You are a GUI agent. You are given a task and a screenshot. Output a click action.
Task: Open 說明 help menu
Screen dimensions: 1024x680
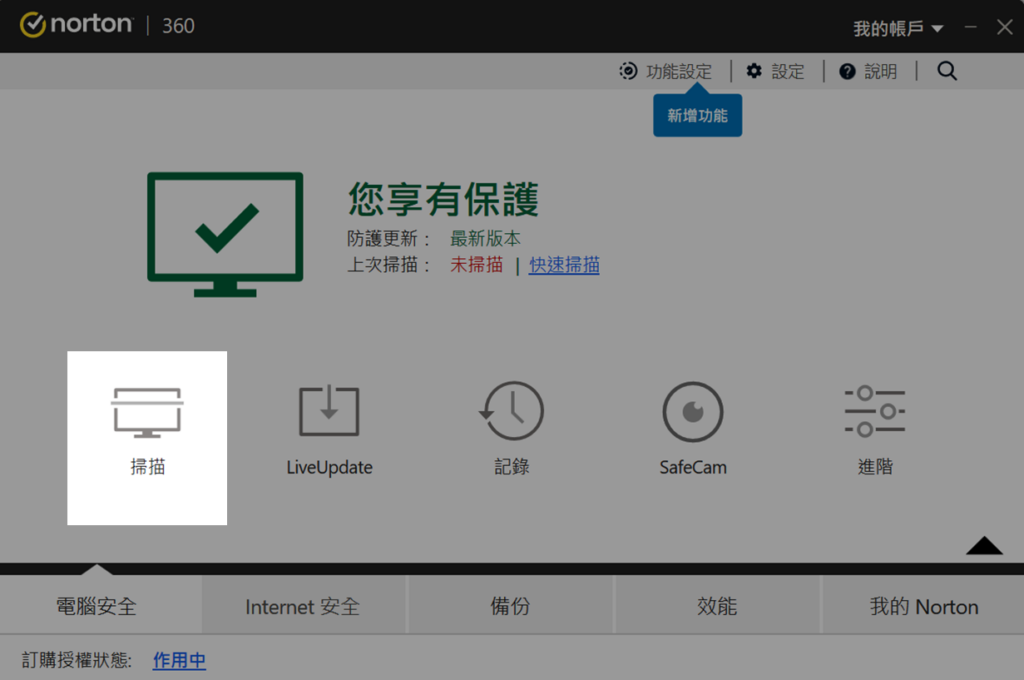(868, 71)
